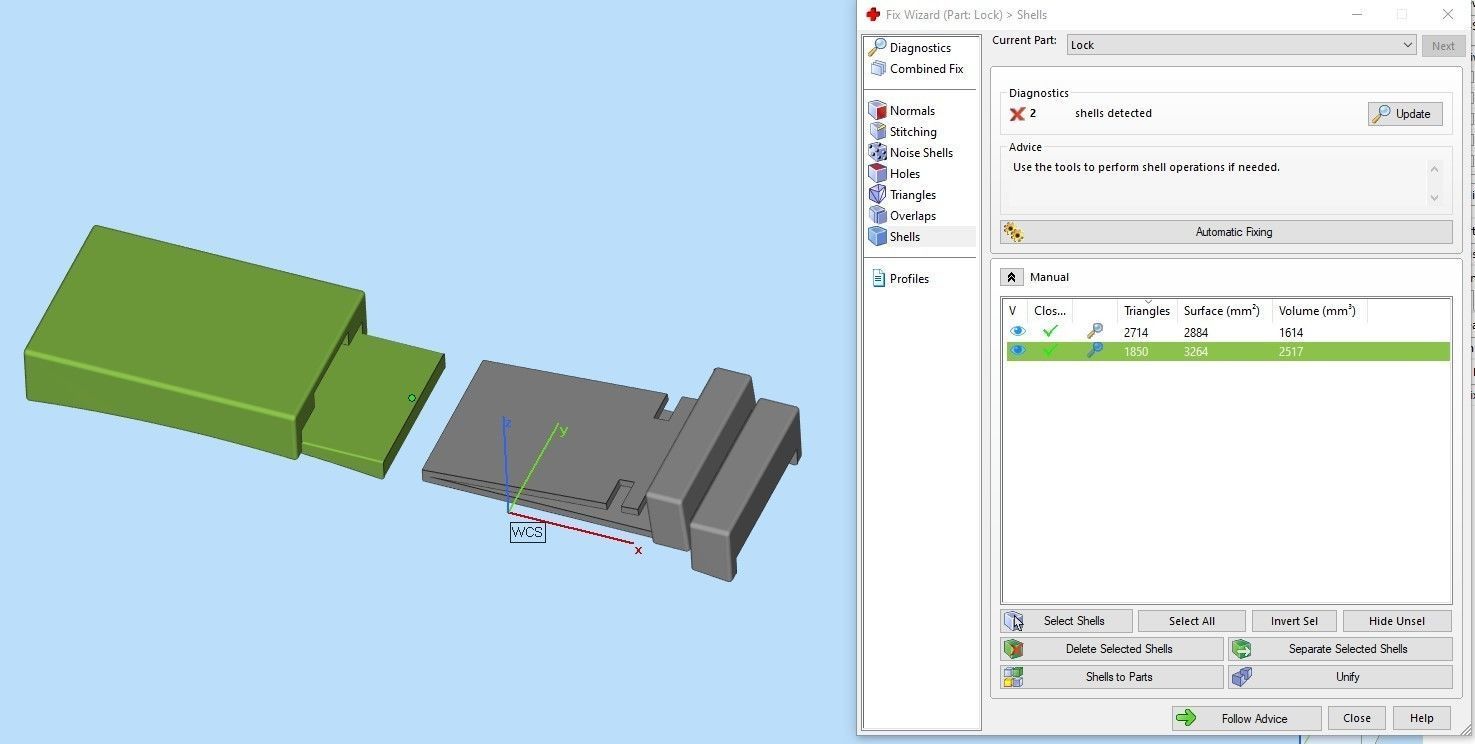Click the Fix Wizard red cross title icon
Viewport: 1475px width, 744px height.
[x=873, y=14]
